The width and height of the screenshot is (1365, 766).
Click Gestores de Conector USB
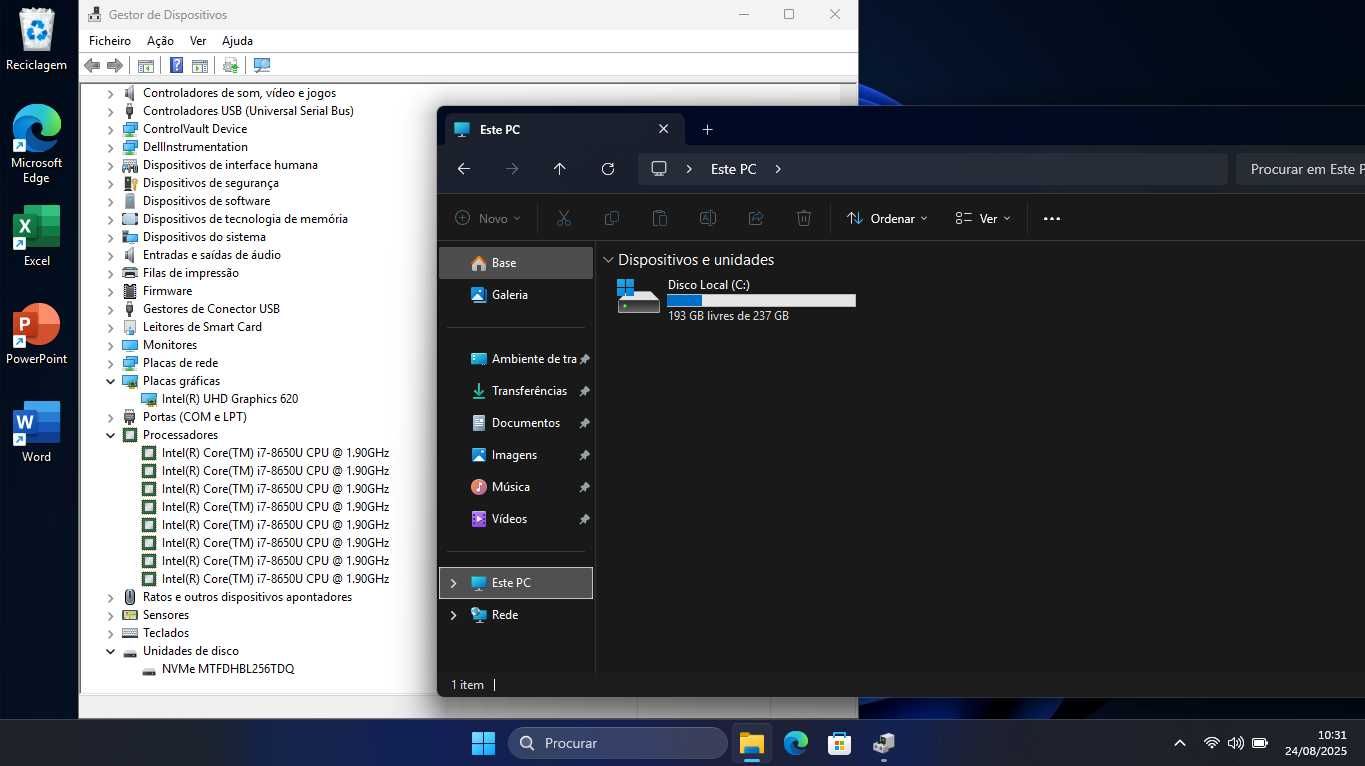point(211,309)
